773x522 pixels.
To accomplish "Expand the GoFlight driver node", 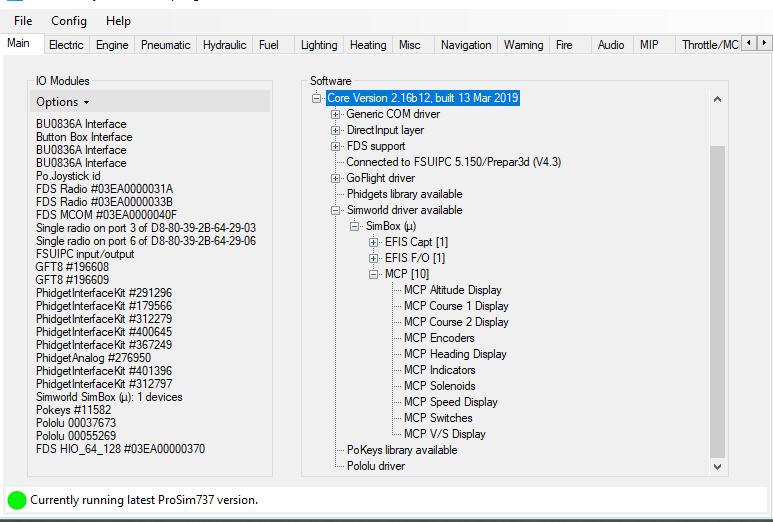I will [335, 178].
